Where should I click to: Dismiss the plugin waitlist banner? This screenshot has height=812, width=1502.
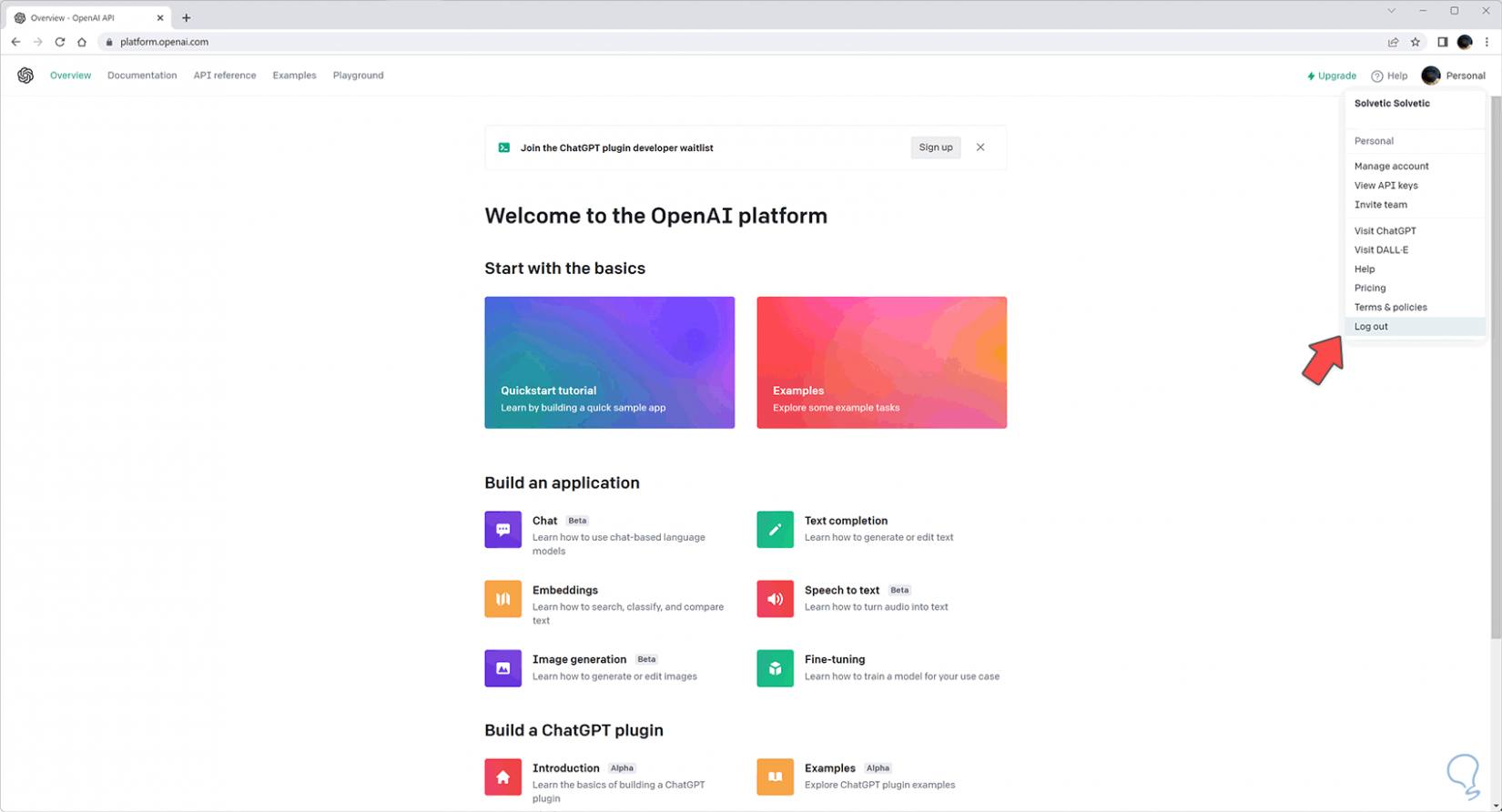pyautogui.click(x=980, y=147)
